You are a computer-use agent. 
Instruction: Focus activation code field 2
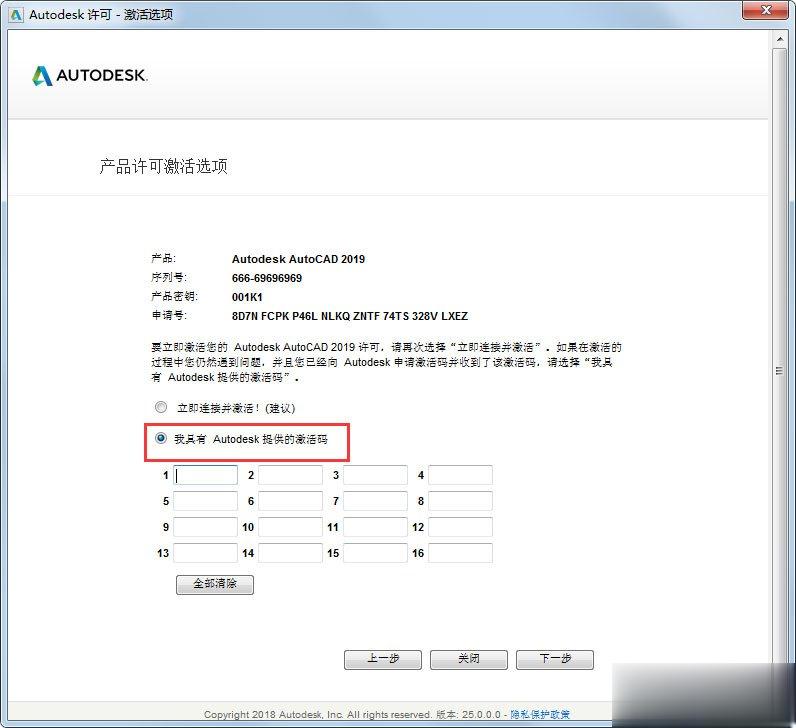coord(290,475)
